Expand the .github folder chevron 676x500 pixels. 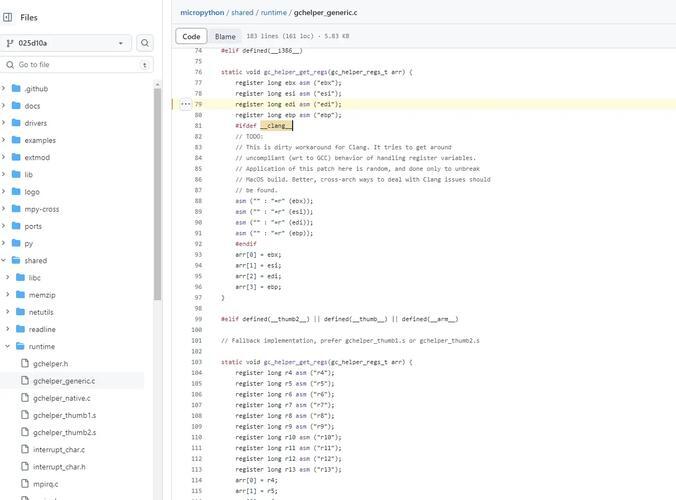pyautogui.click(x=3, y=88)
